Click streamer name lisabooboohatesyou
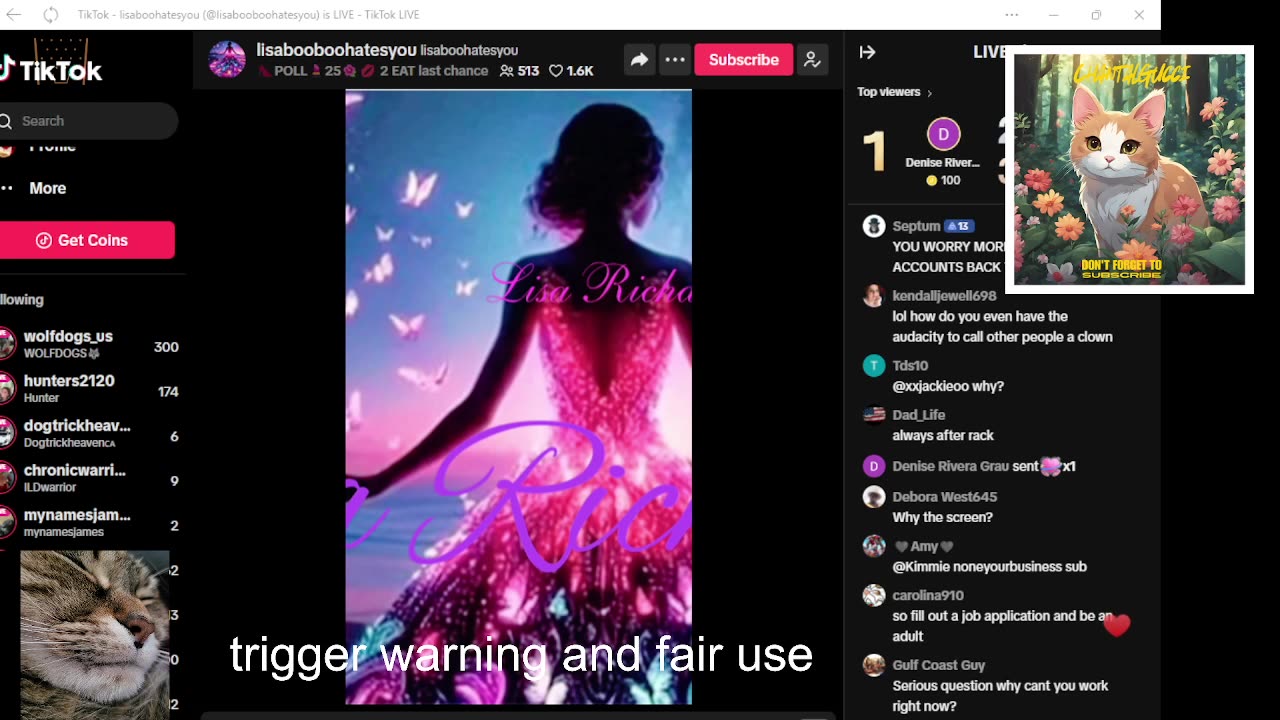This screenshot has height=720, width=1280. tap(336, 49)
